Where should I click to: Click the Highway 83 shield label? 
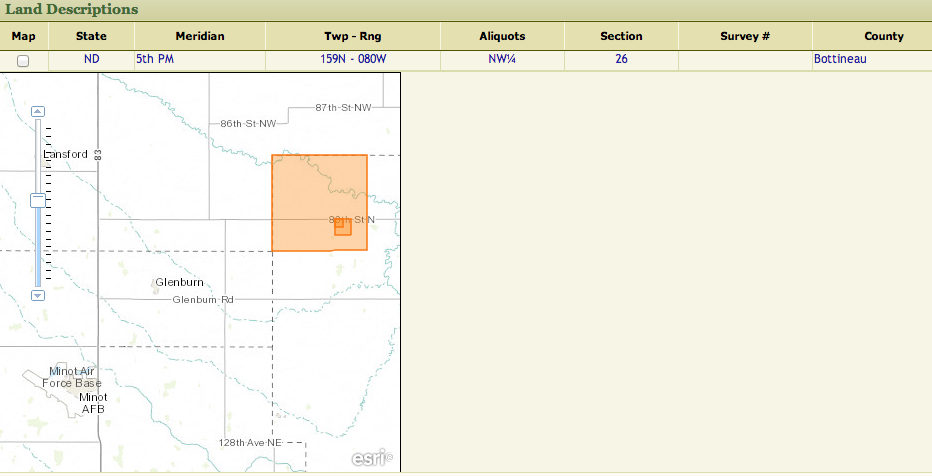(x=98, y=155)
